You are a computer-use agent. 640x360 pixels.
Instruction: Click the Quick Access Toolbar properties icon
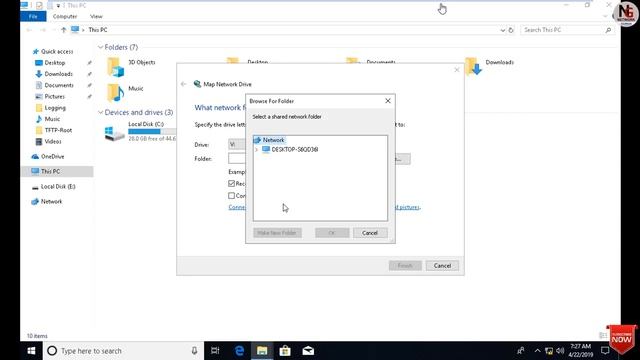[39, 5]
